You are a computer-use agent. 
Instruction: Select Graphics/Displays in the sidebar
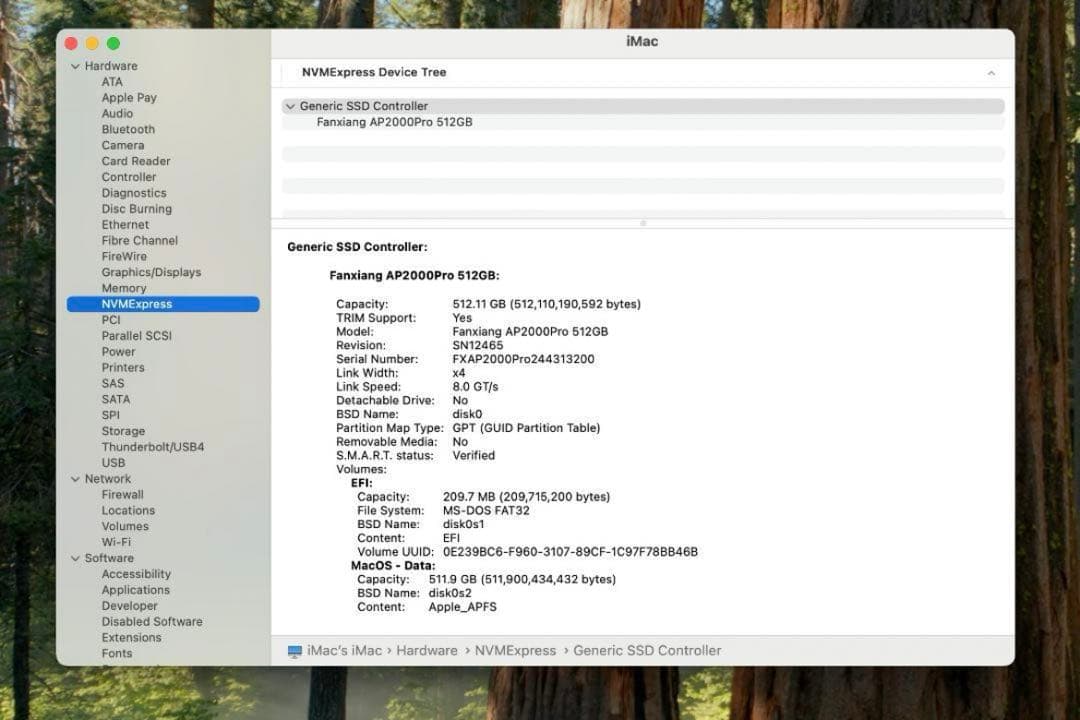tap(151, 272)
